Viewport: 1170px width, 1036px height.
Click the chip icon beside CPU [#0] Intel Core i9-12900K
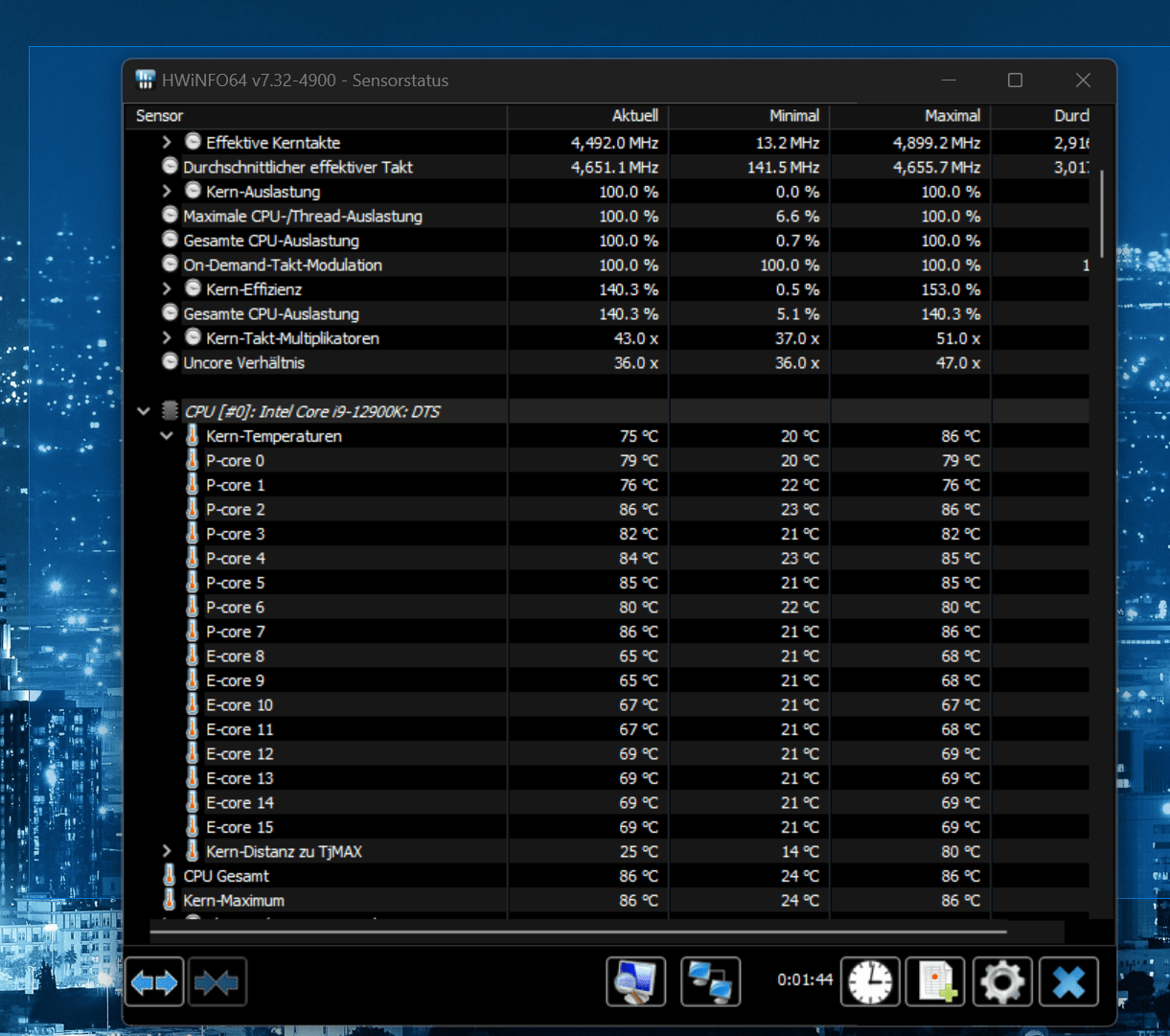(170, 411)
